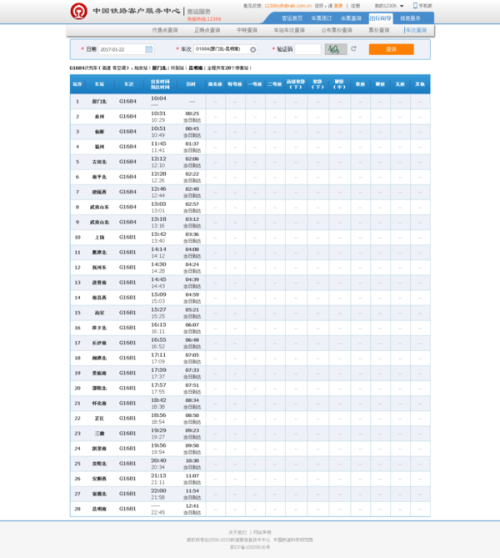The image size is (500, 558).
Task: Click the 验证码 captcha text box
Action: pyautogui.click(x=308, y=49)
